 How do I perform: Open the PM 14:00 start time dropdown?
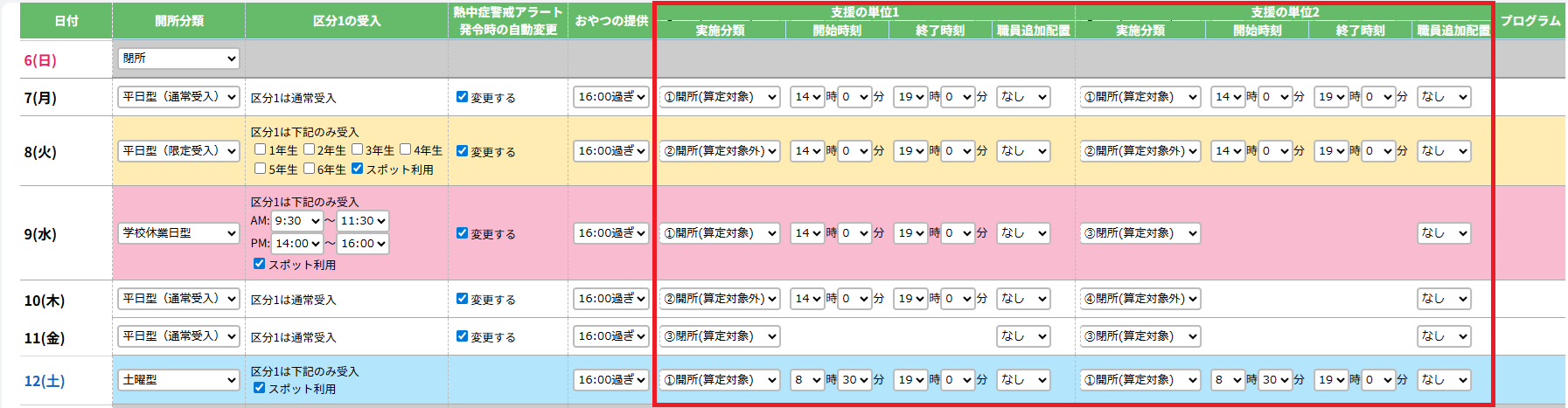point(297,244)
